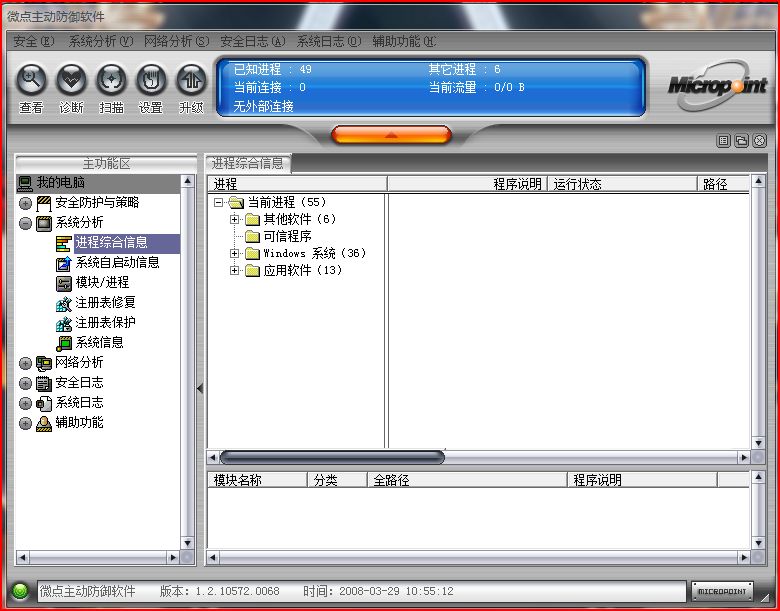Click the 查看 magnifier toolbar icon
Screen dimensions: 780x611
click(31, 80)
